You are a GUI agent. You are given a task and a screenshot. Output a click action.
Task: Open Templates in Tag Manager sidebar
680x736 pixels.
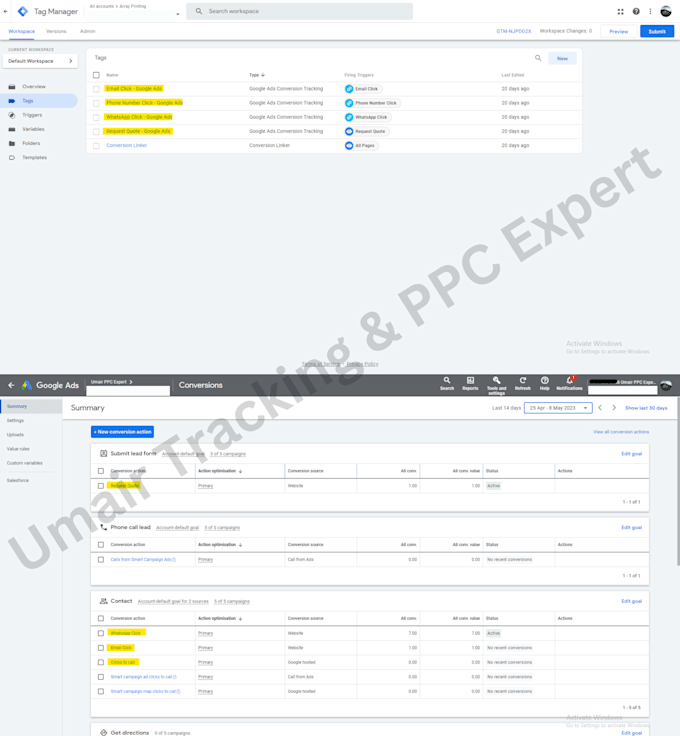34,158
